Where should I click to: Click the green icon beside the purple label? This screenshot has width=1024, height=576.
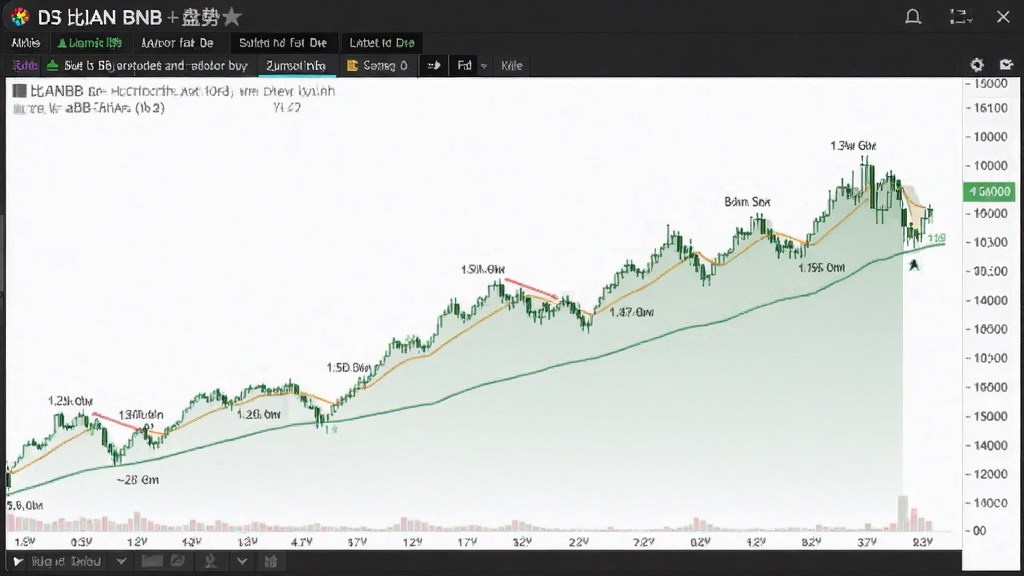pyautogui.click(x=53, y=65)
